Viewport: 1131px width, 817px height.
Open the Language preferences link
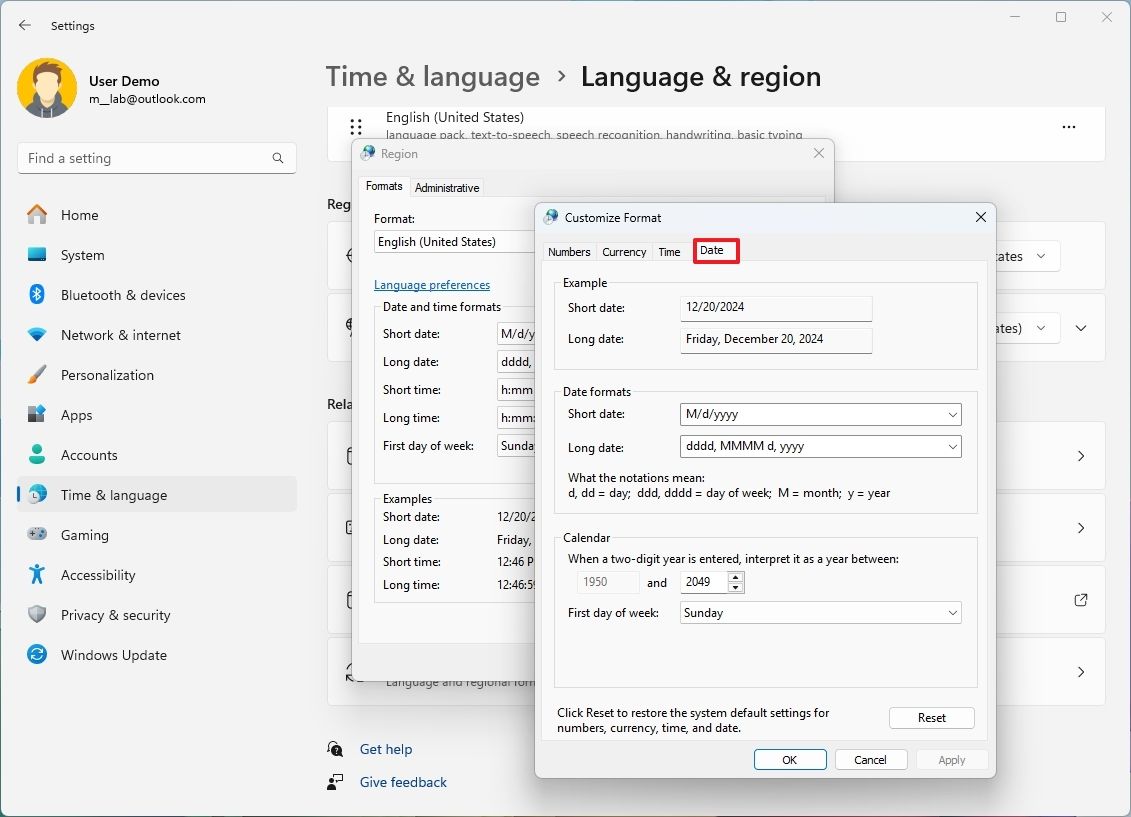pyautogui.click(x=432, y=284)
